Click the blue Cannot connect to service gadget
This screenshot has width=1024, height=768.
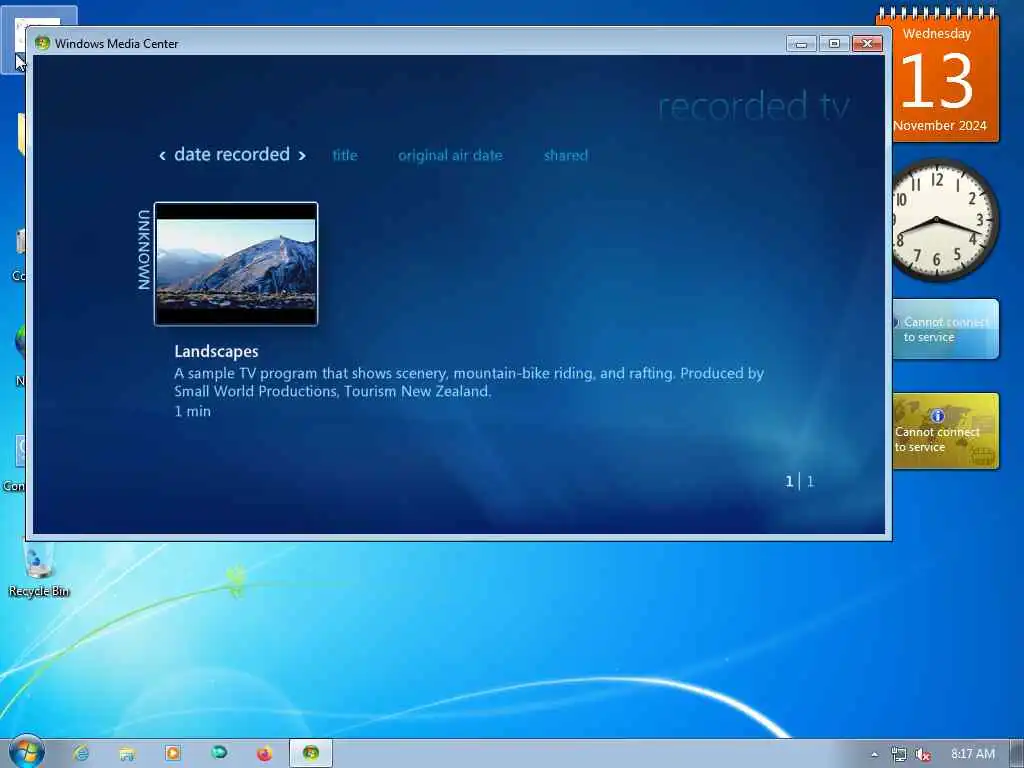click(945, 329)
